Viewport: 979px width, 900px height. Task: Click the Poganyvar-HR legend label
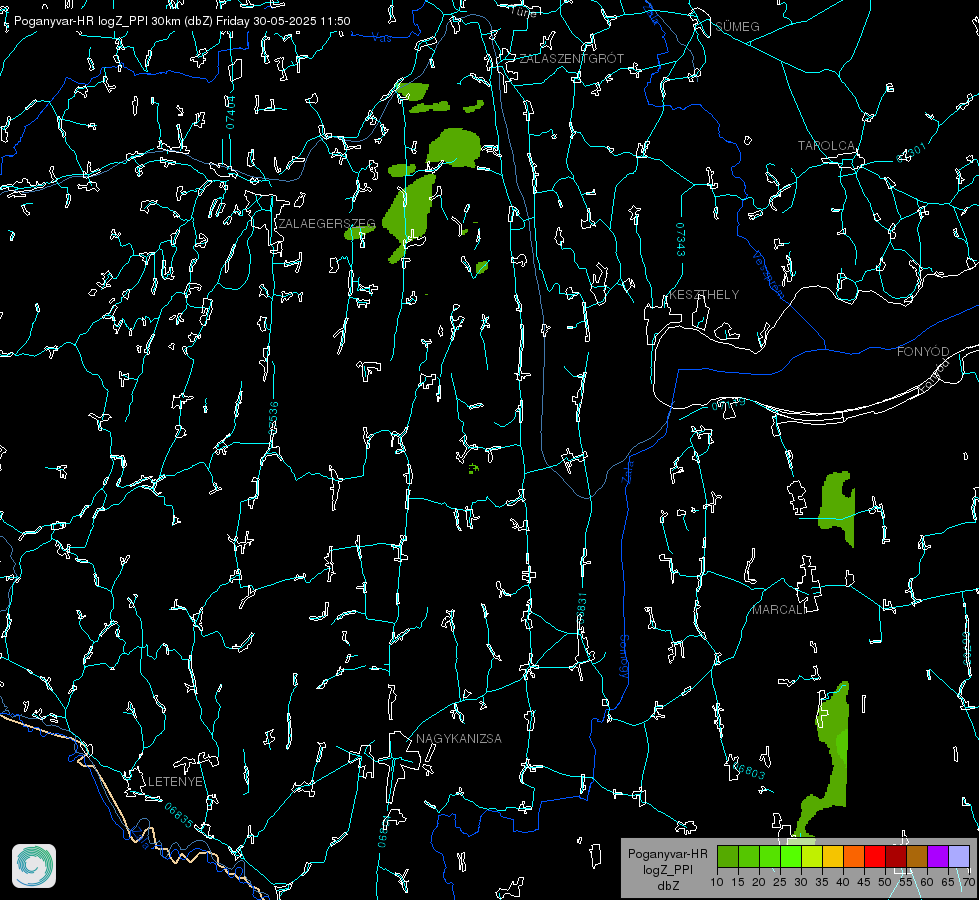click(667, 853)
